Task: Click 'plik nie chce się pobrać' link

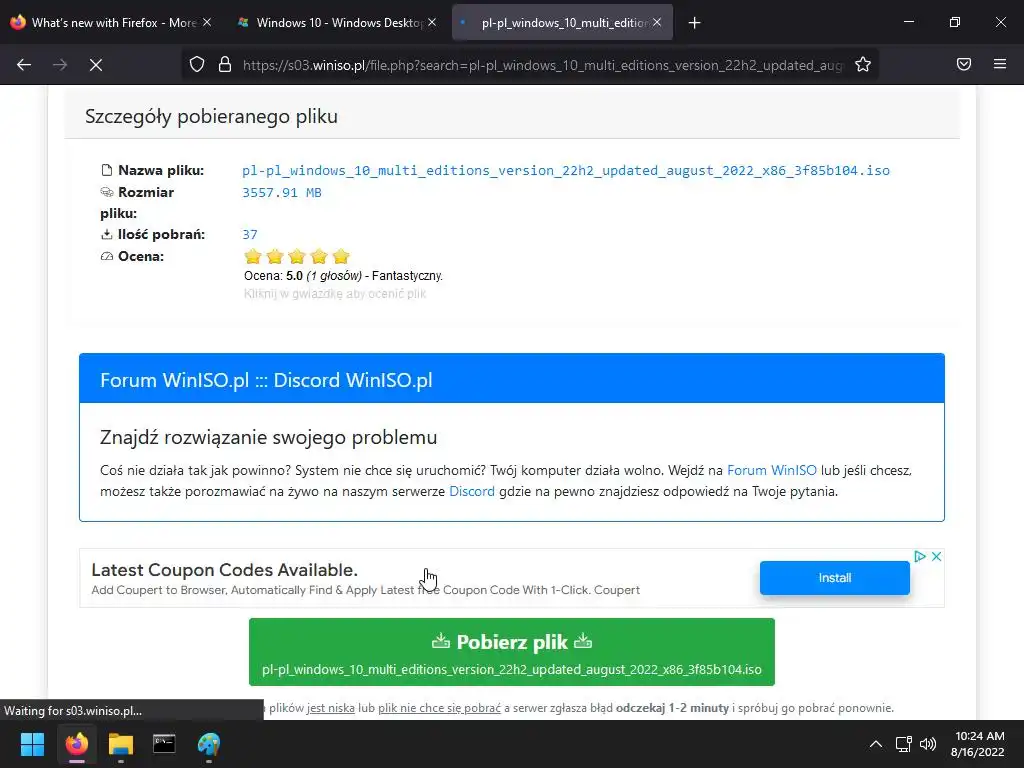Action: coord(440,708)
